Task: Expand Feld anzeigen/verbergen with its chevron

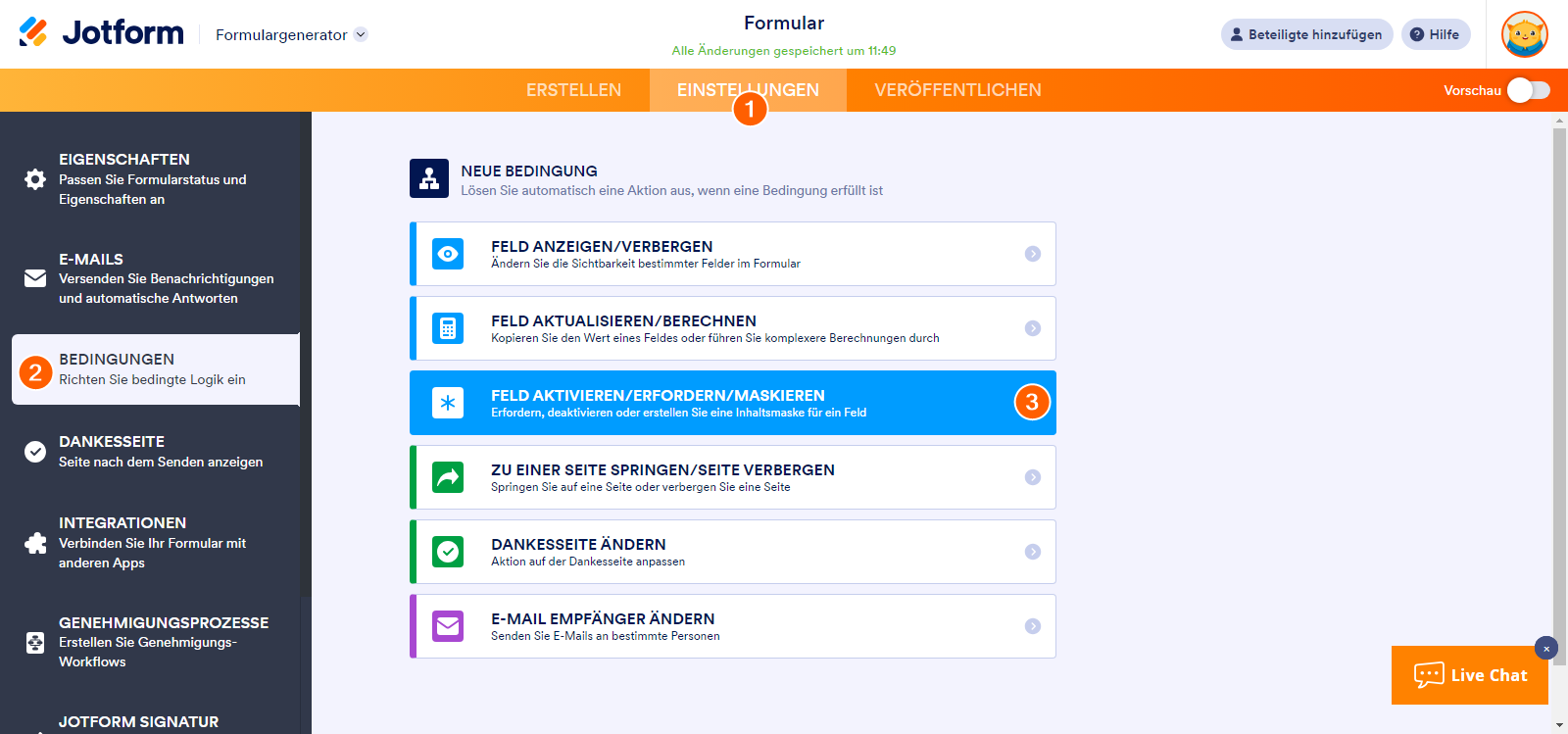Action: (1032, 254)
